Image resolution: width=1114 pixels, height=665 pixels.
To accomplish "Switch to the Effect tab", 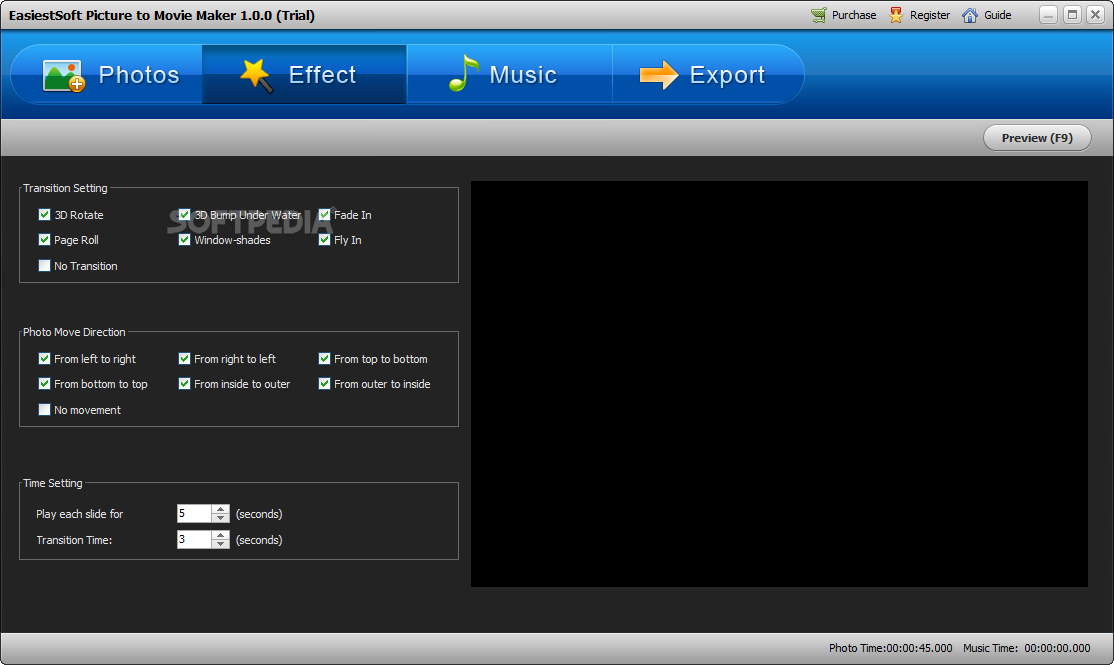I will point(304,75).
